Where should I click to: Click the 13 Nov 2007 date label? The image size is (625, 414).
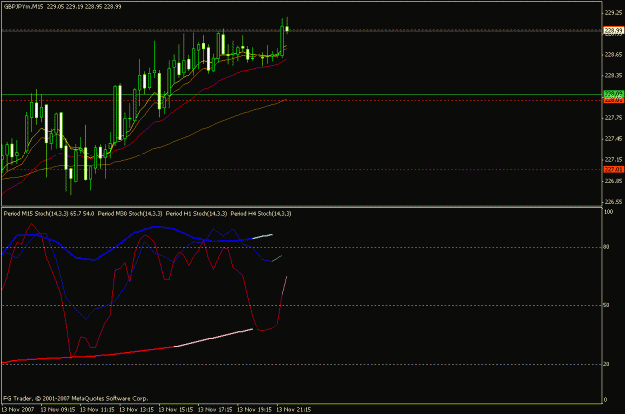pos(18,410)
